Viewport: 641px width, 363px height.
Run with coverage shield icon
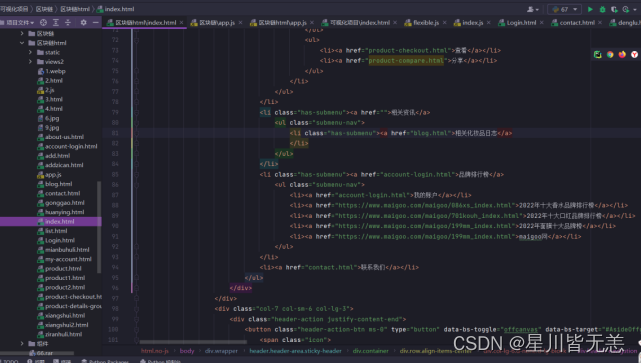pos(614,9)
